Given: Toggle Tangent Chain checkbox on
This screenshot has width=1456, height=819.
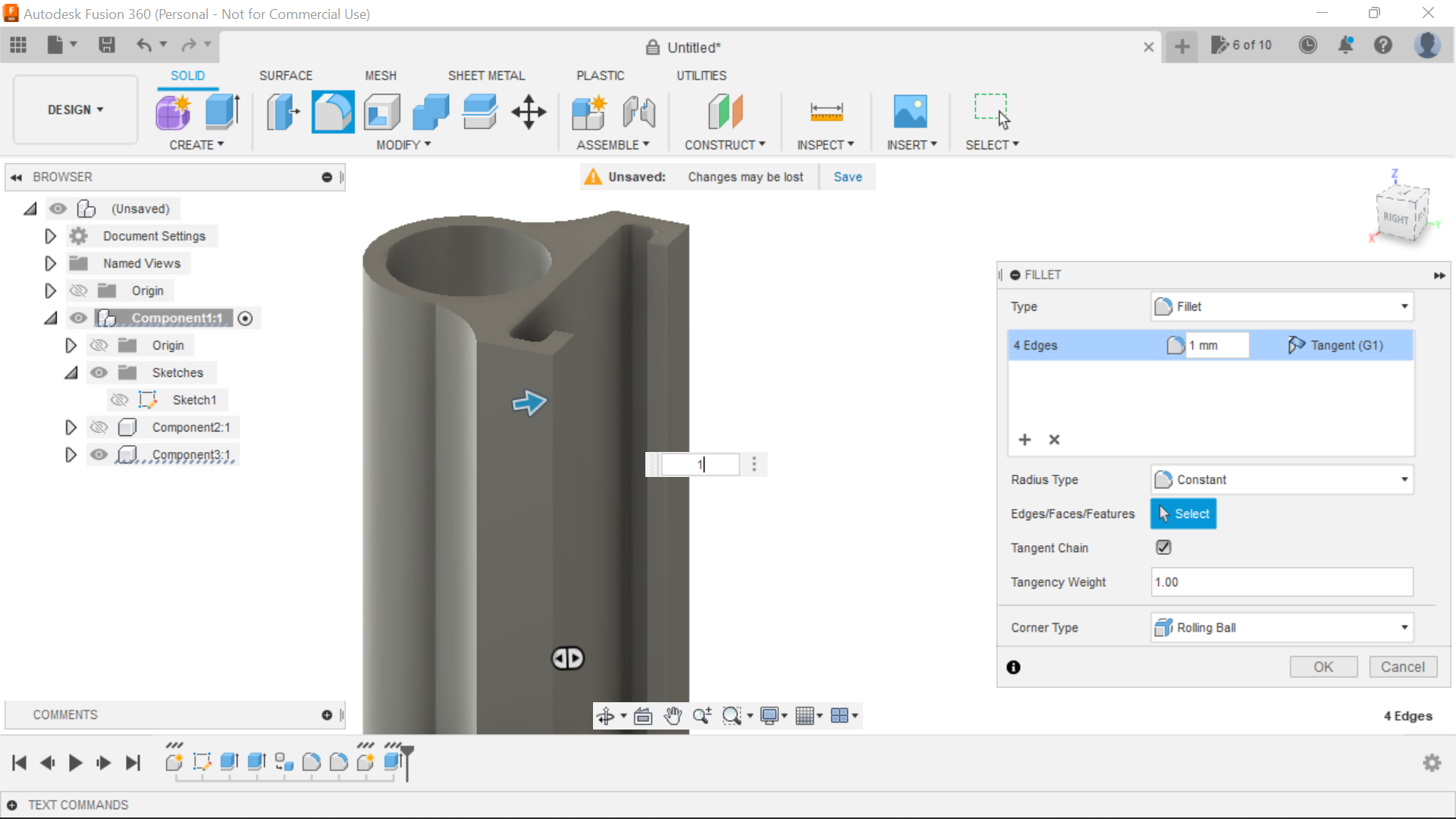Looking at the screenshot, I should tap(1163, 547).
